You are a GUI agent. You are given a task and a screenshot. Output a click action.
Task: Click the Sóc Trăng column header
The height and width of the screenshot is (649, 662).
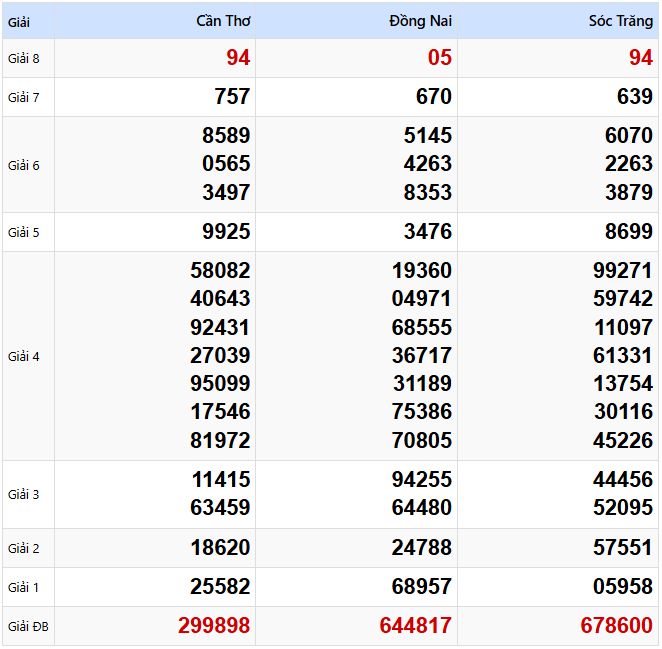click(620, 21)
